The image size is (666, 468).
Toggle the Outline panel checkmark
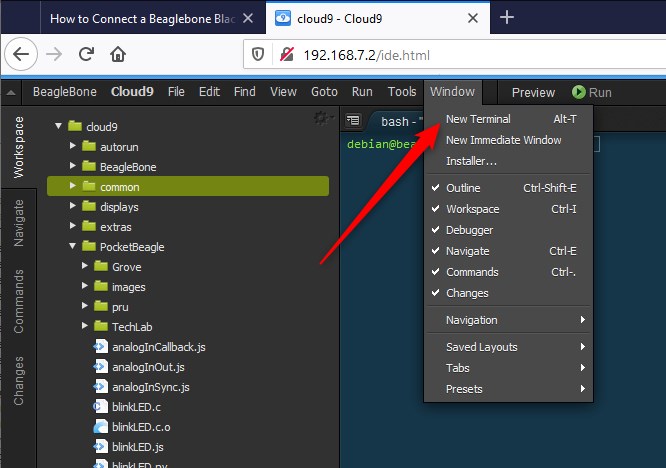point(435,188)
